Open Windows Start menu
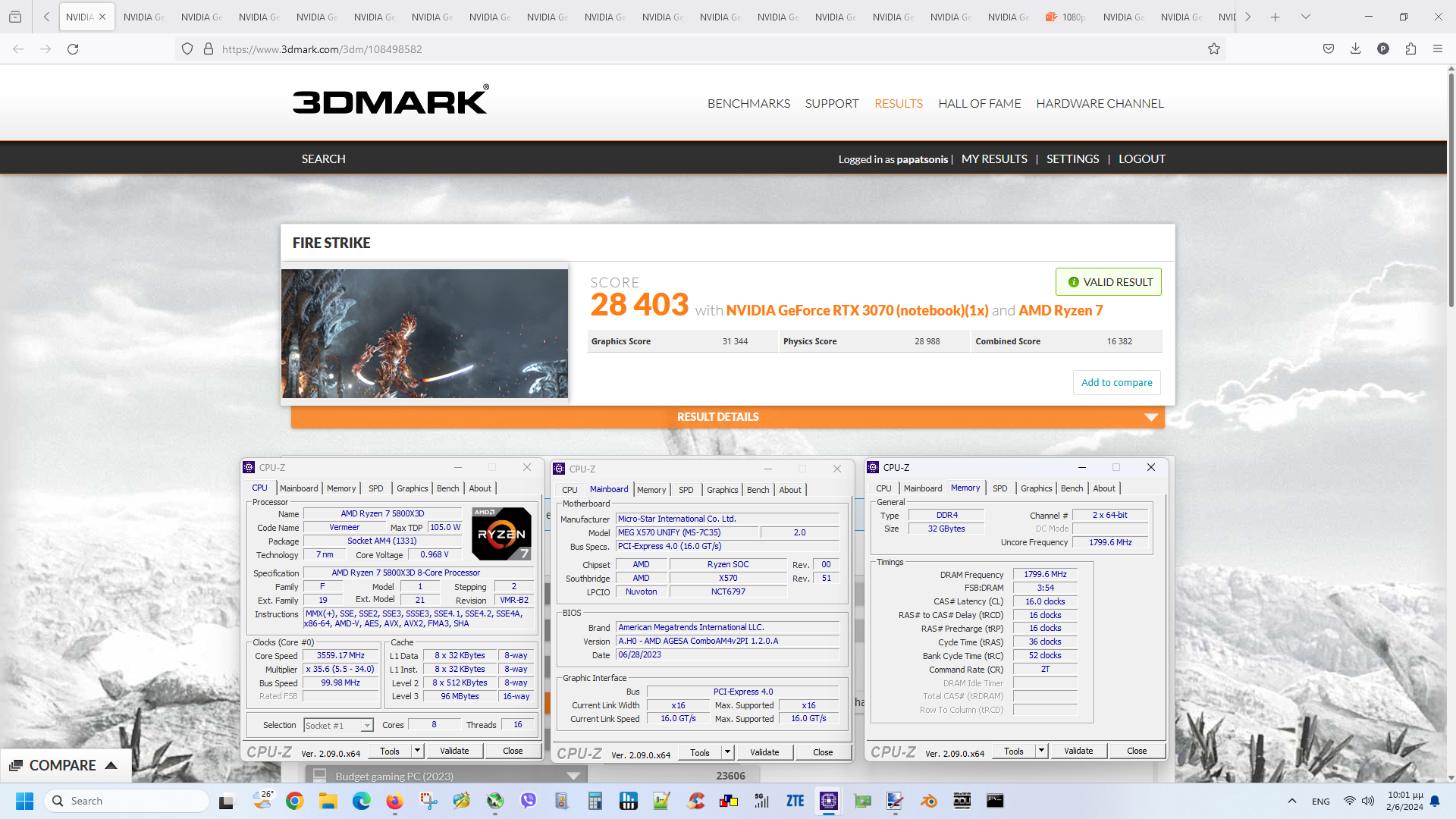1456x819 pixels. (x=24, y=801)
